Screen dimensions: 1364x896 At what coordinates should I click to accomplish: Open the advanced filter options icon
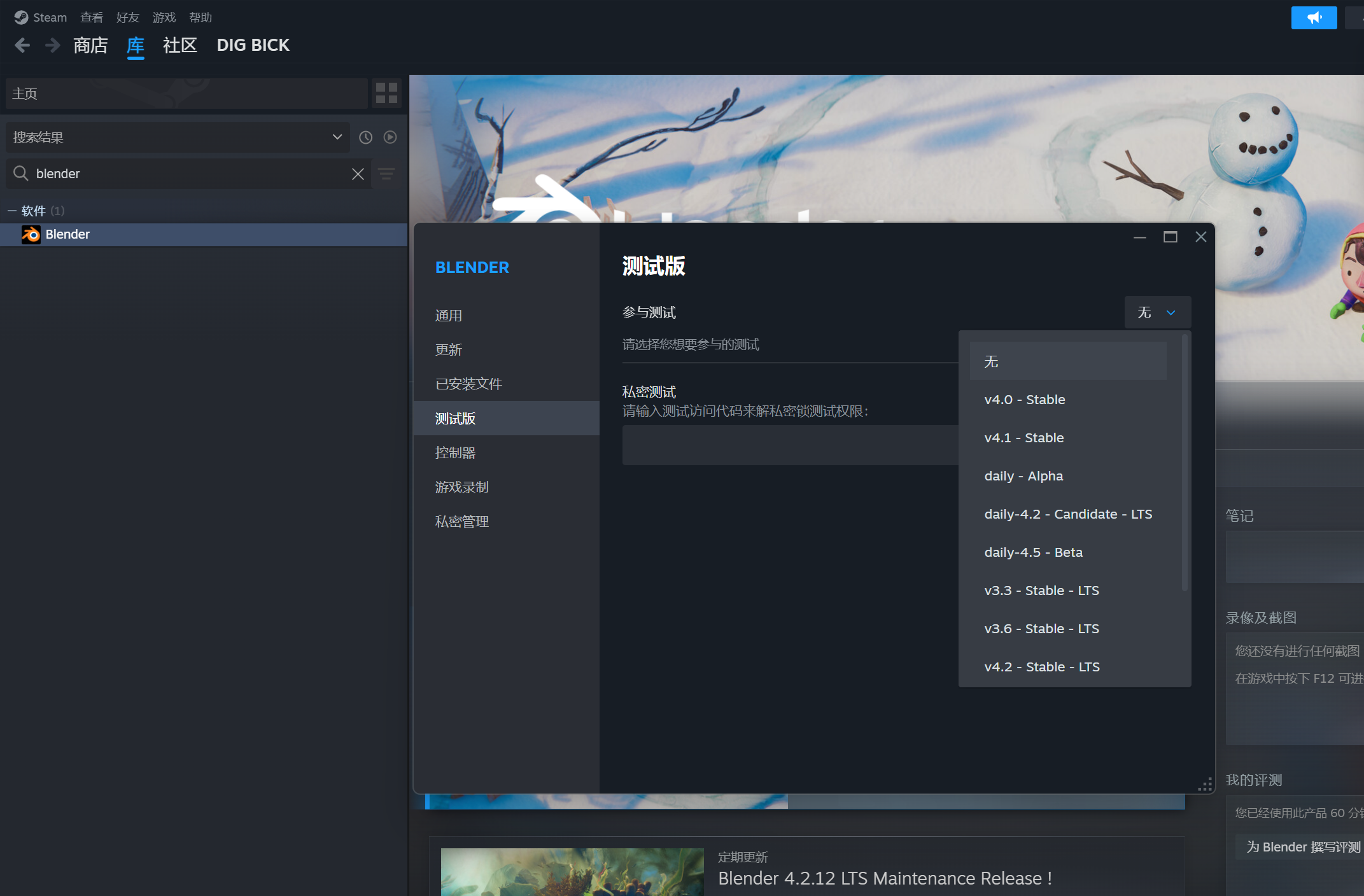tap(386, 174)
